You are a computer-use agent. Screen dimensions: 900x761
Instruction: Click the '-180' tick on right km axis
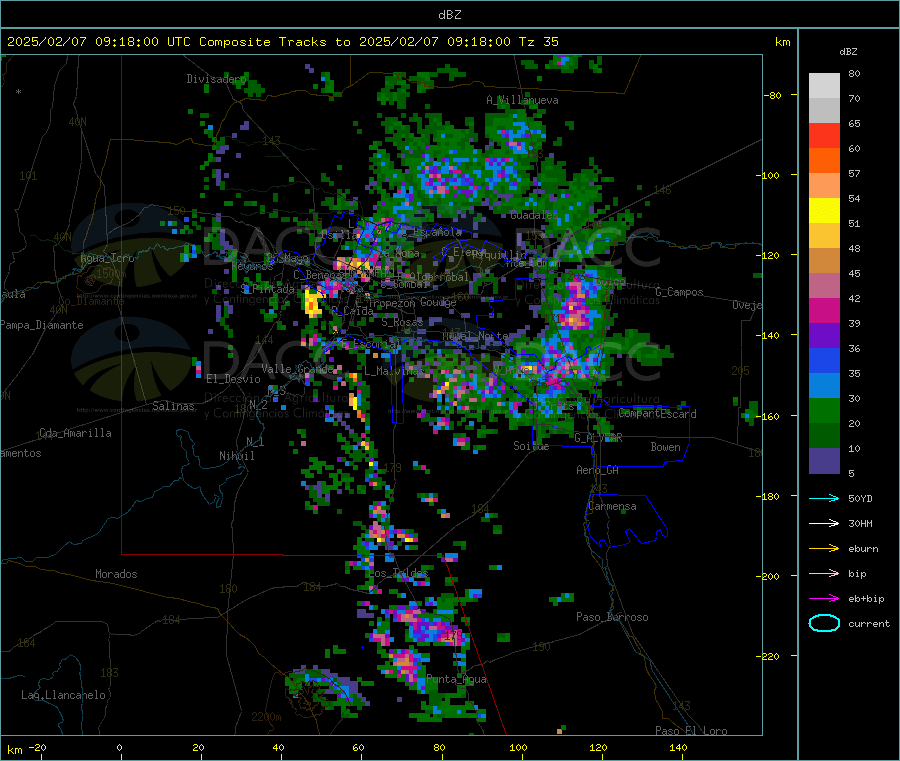767,496
